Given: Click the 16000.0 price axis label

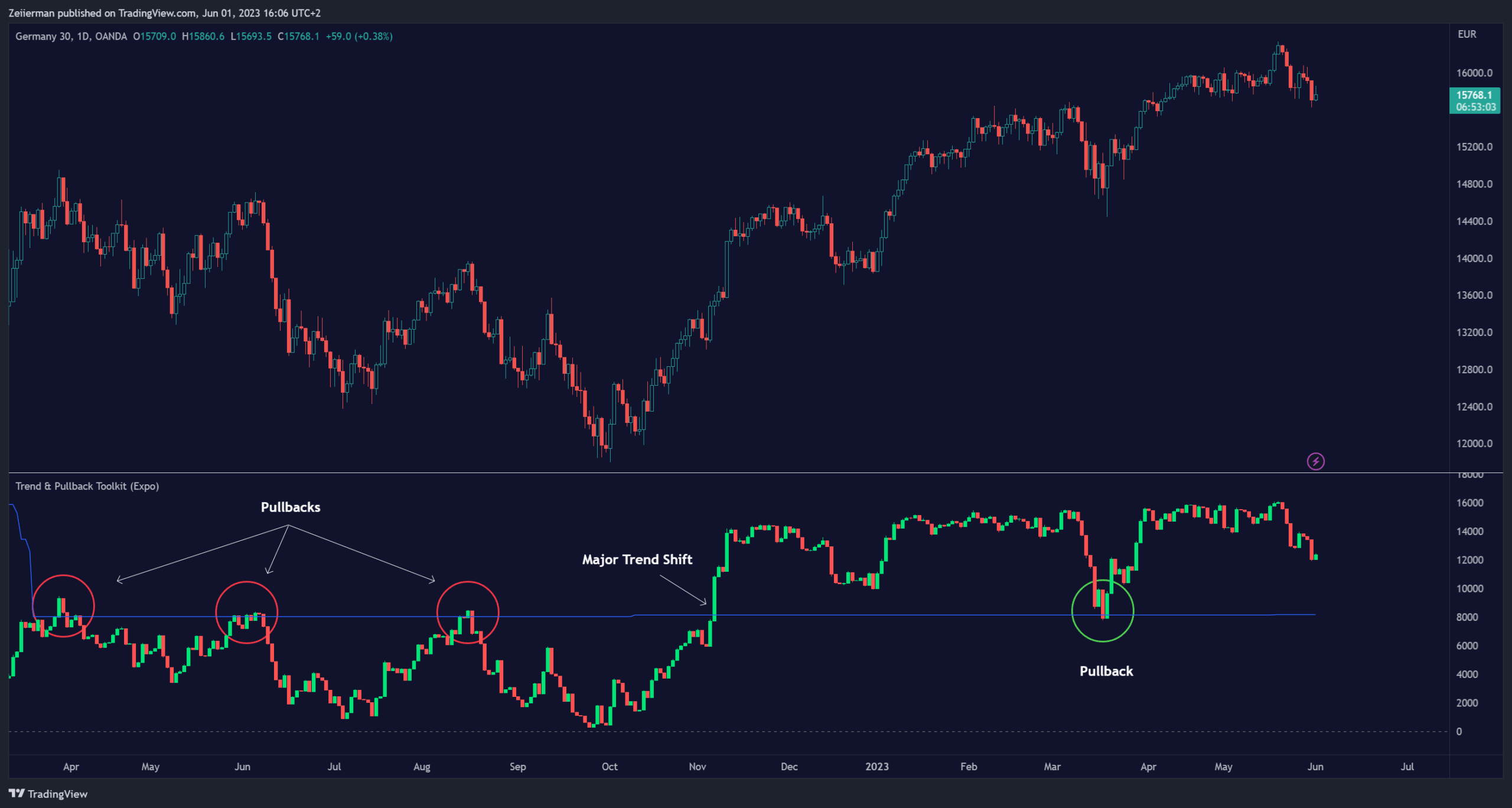Looking at the screenshot, I should 1474,73.
